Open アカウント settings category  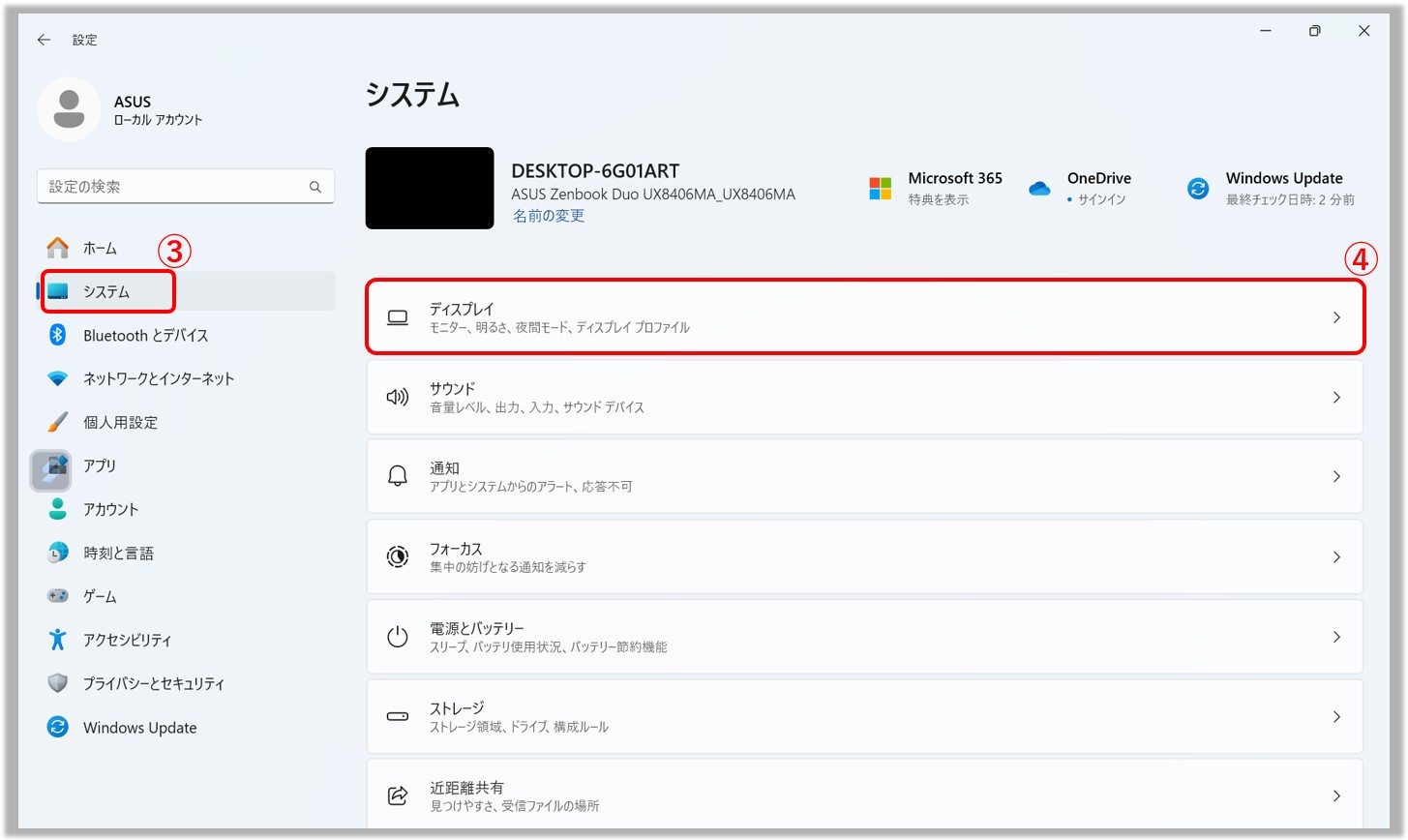point(187,509)
